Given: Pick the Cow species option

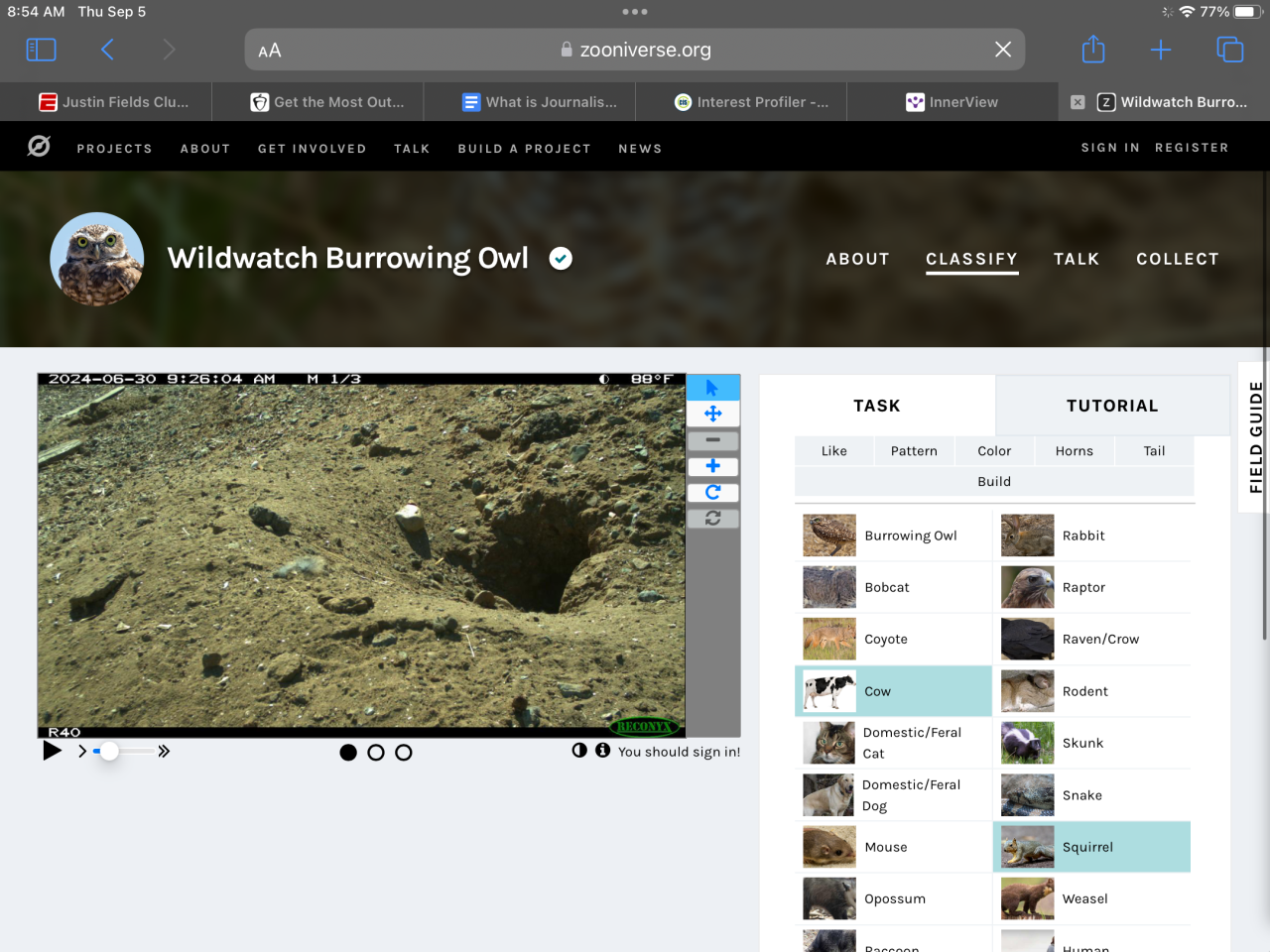Looking at the screenshot, I should pos(894,691).
